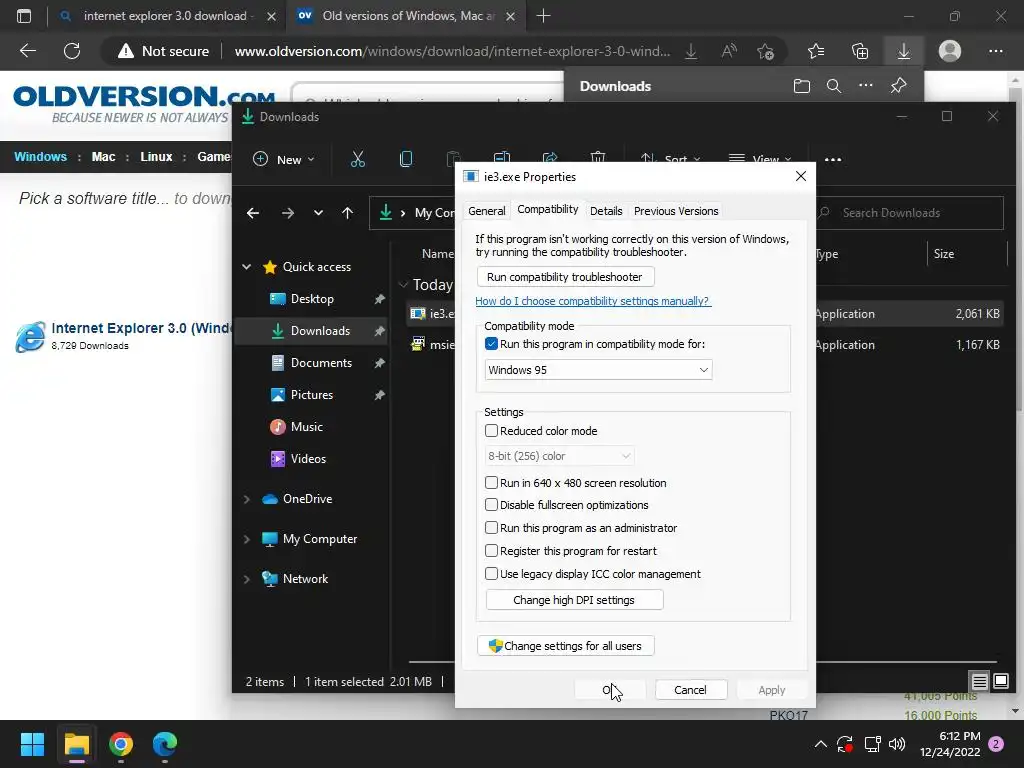
Task: Open Edge settings and more menu
Action: 995,51
